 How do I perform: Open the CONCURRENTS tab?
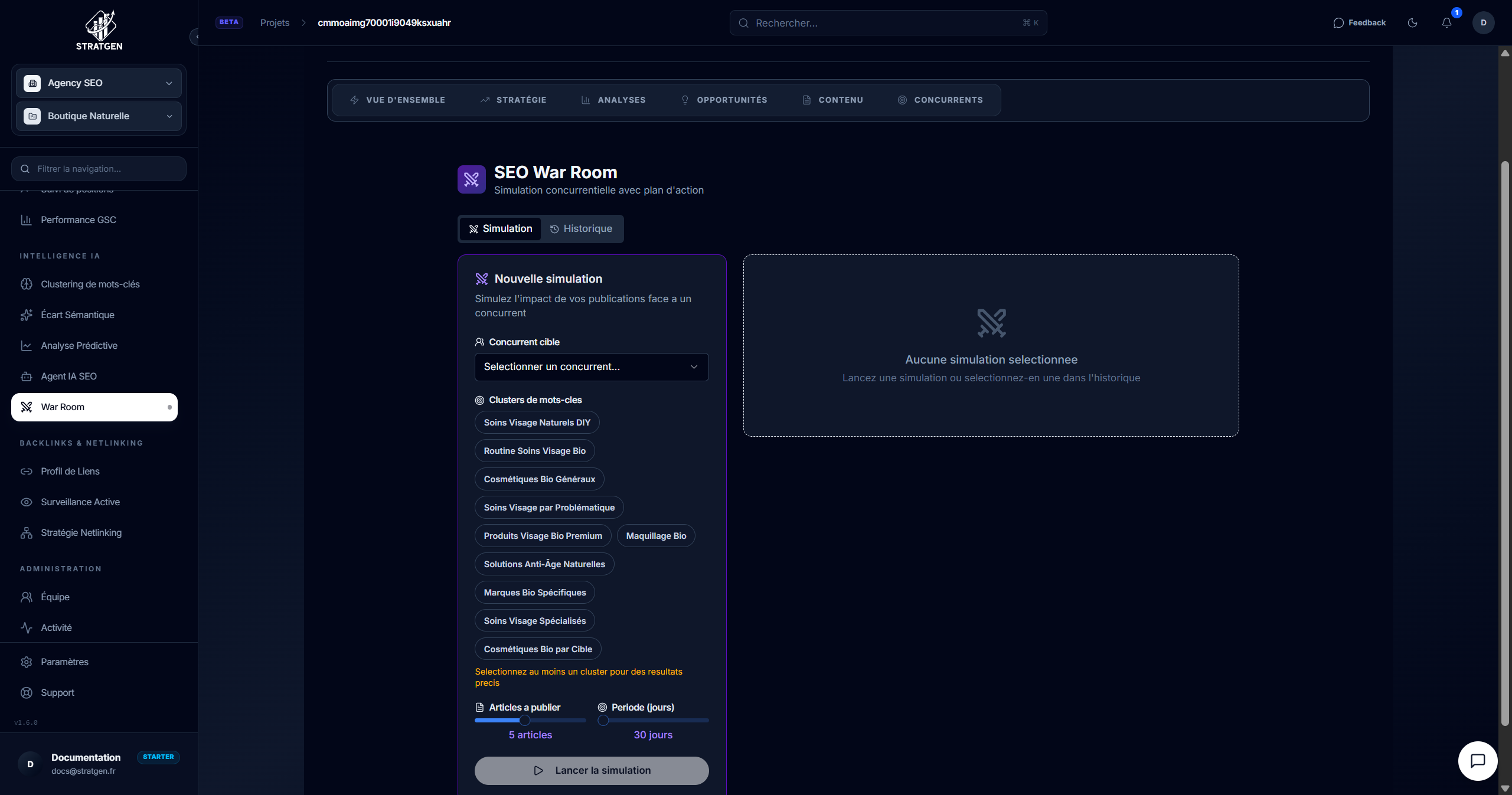click(x=940, y=100)
